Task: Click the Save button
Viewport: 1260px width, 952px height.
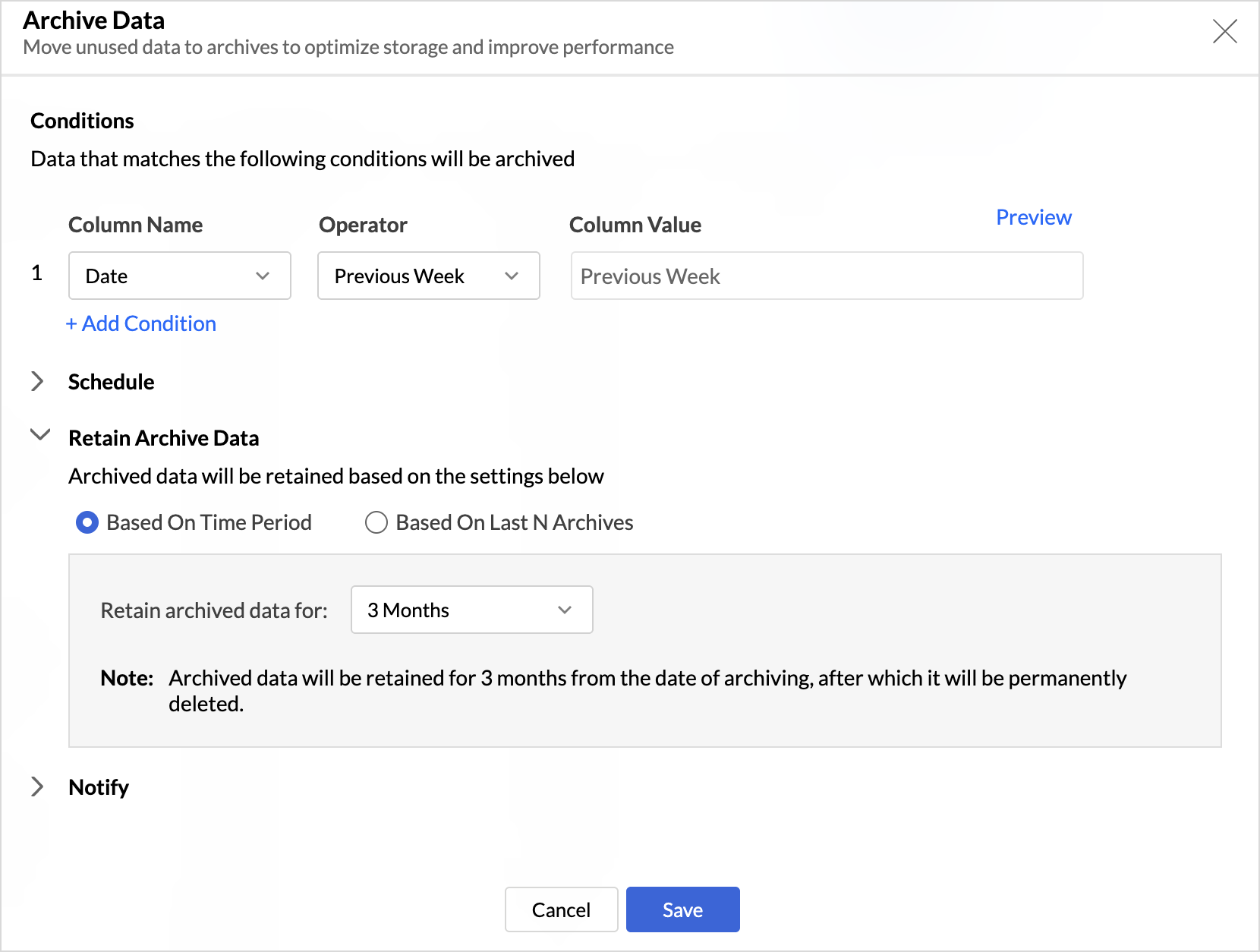Action: pos(682,909)
